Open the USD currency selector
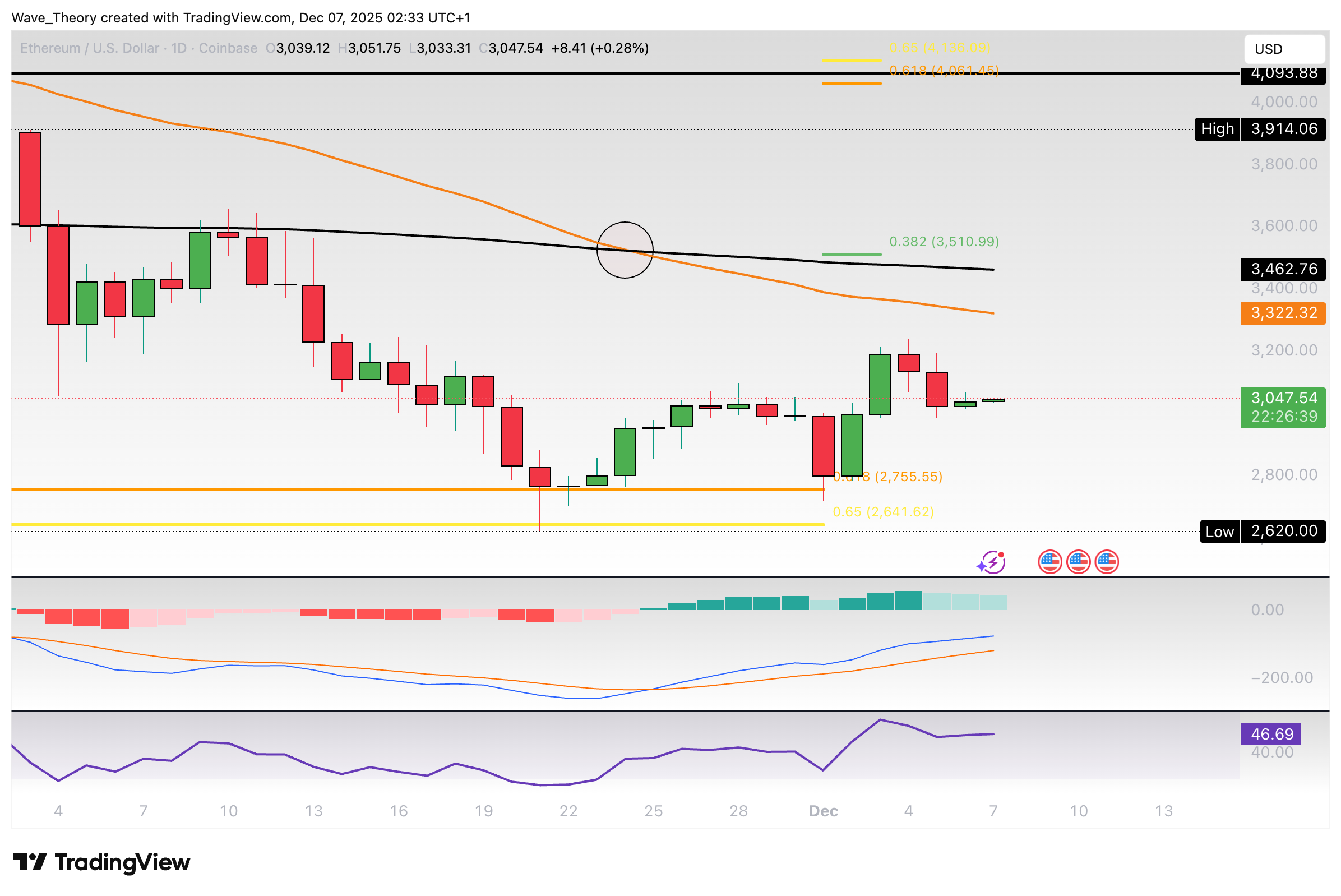Screen dimensions: 1341x896 (1285, 49)
